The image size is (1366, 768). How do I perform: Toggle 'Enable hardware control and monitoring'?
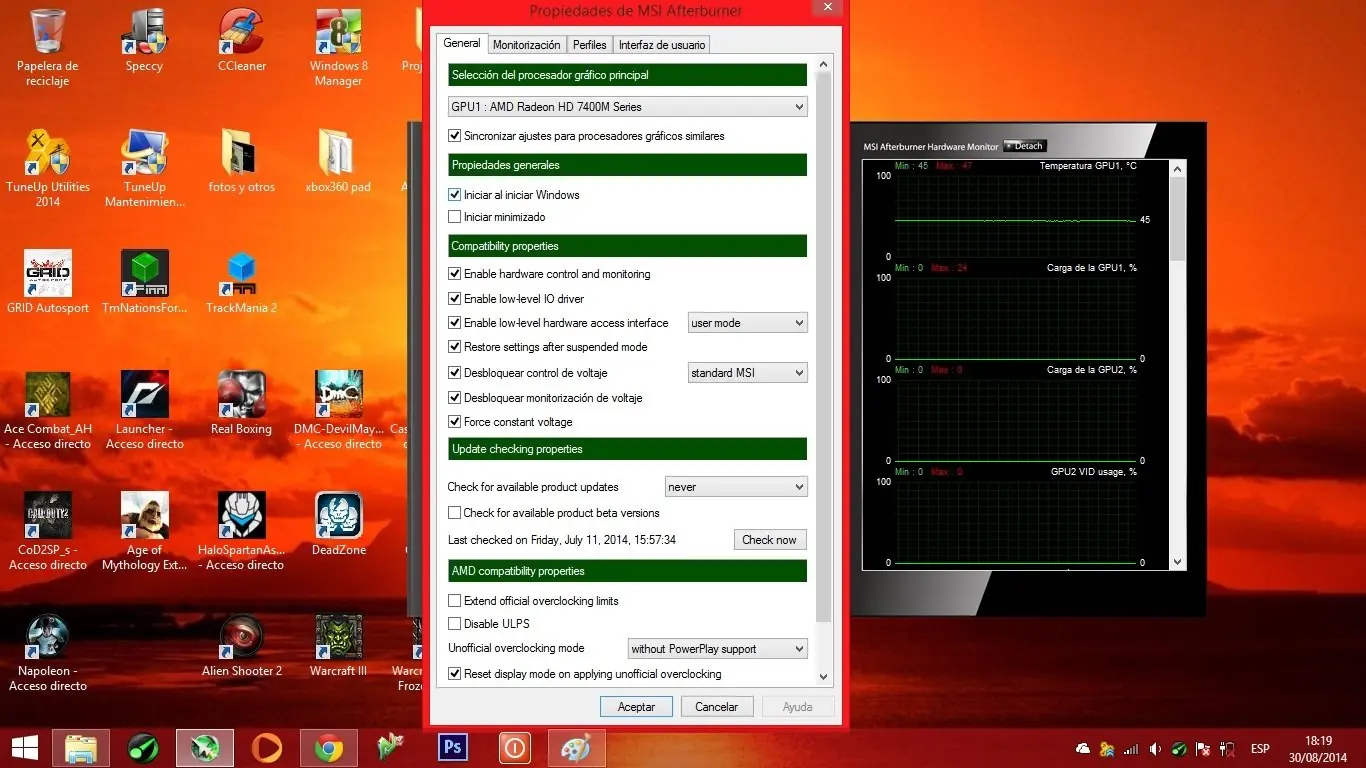[455, 274]
